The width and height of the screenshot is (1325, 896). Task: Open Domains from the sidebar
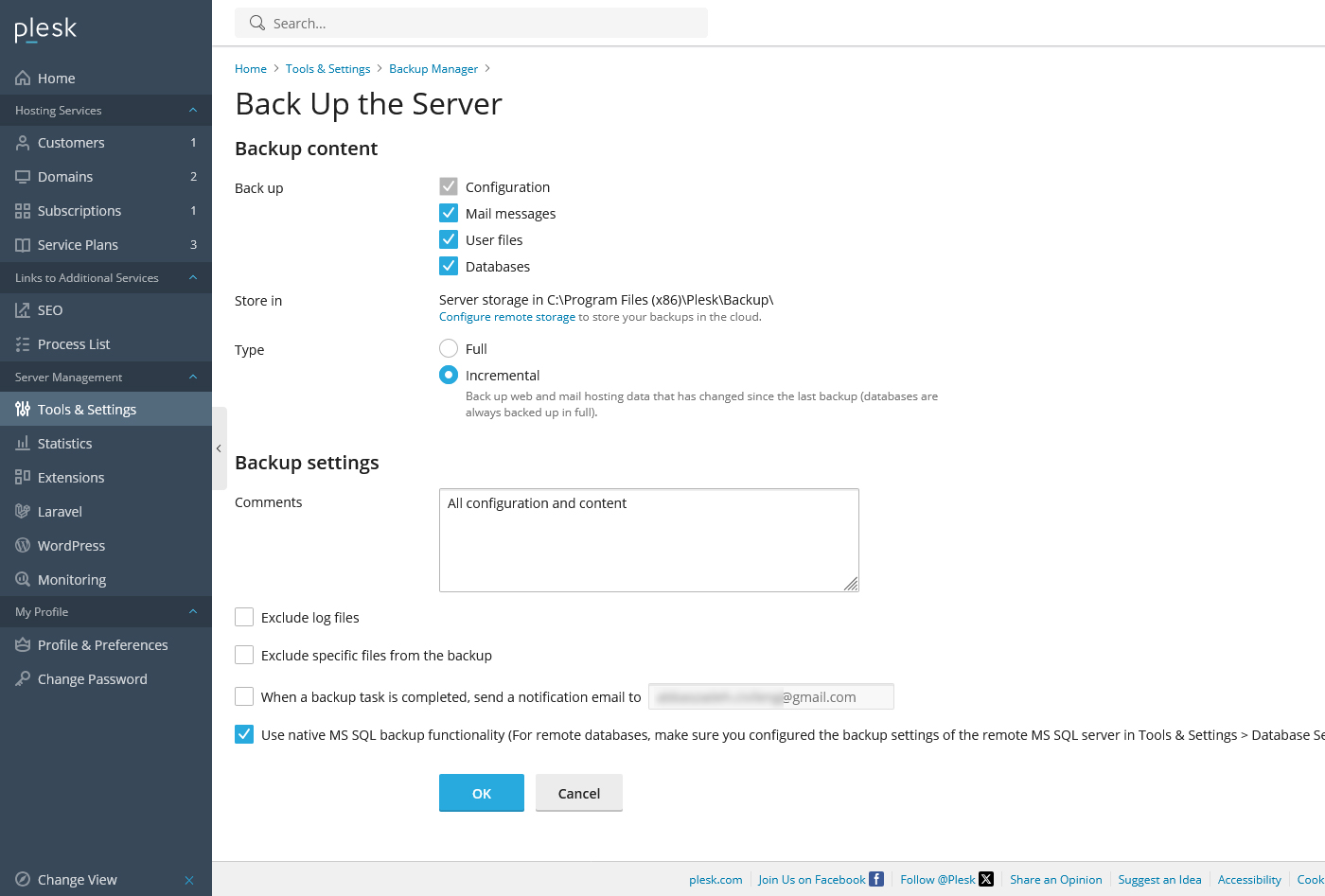[x=65, y=176]
